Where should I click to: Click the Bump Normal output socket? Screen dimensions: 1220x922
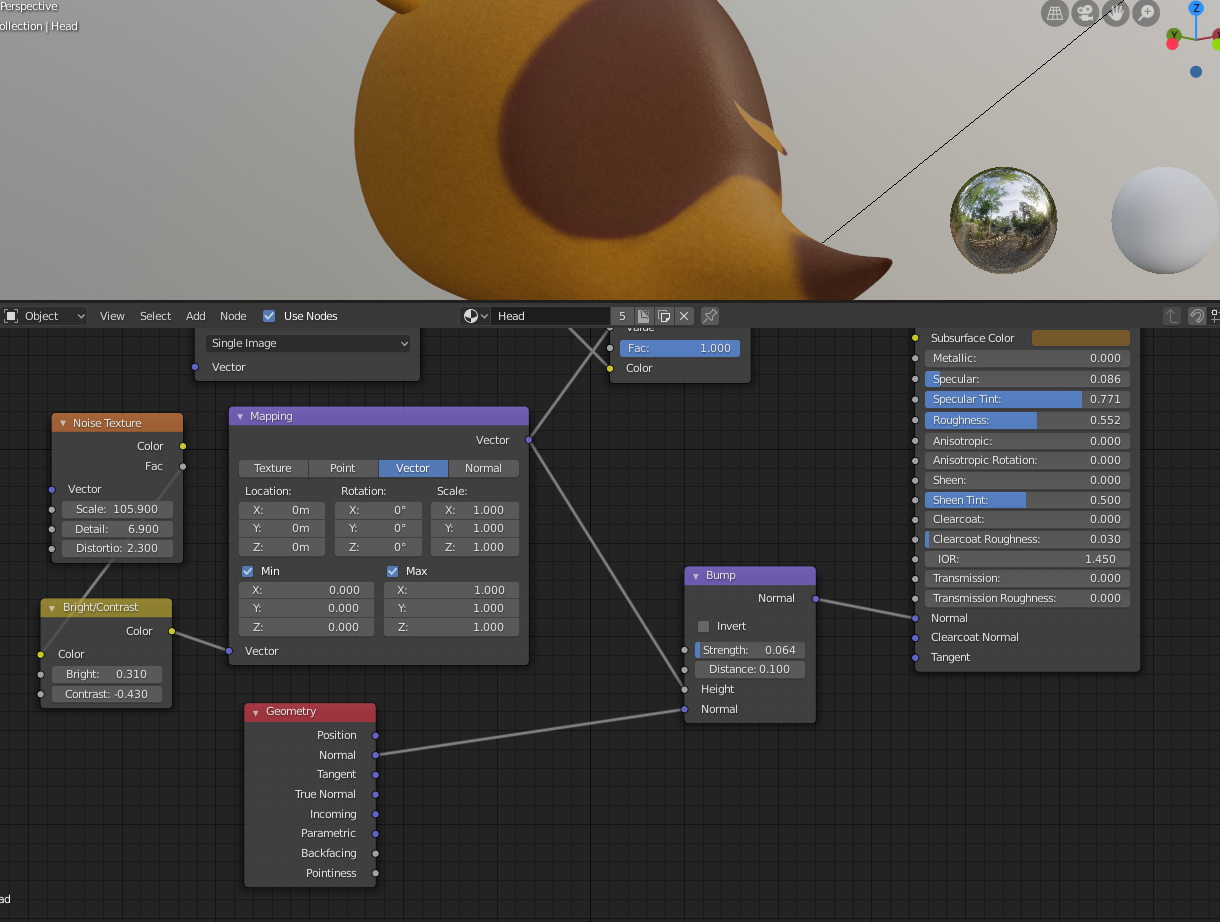pos(816,599)
